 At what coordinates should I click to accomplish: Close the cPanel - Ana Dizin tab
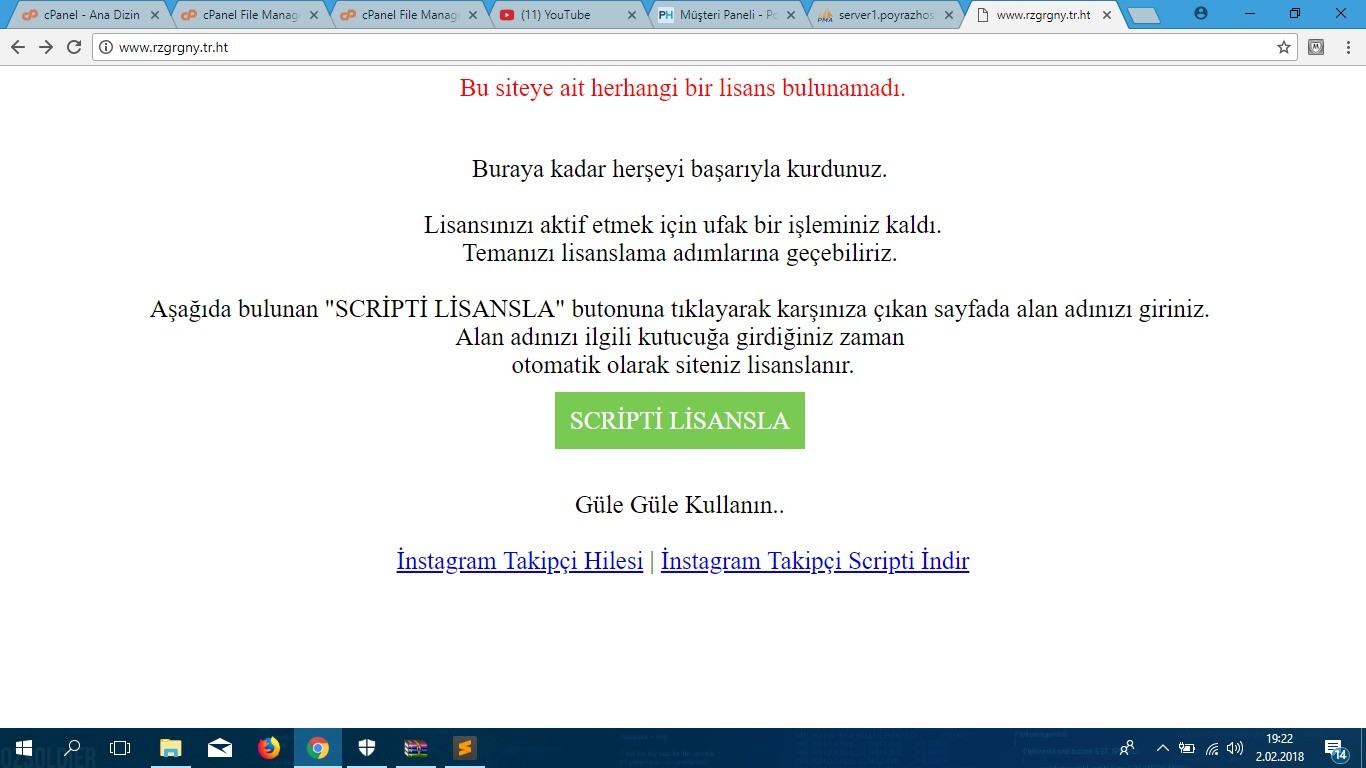155,15
